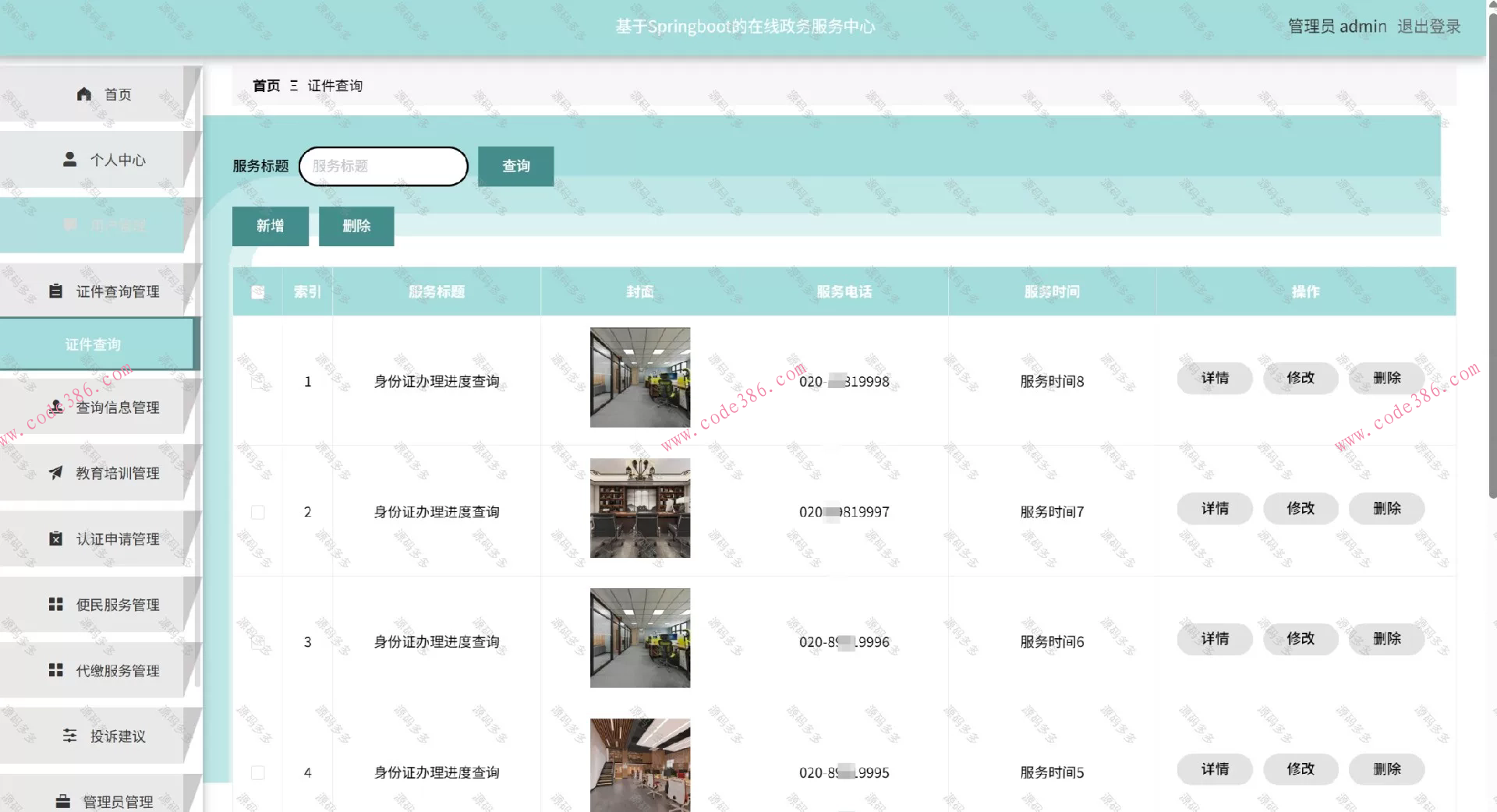
Task: Toggle the select-all checkbox in table header
Action: [257, 291]
